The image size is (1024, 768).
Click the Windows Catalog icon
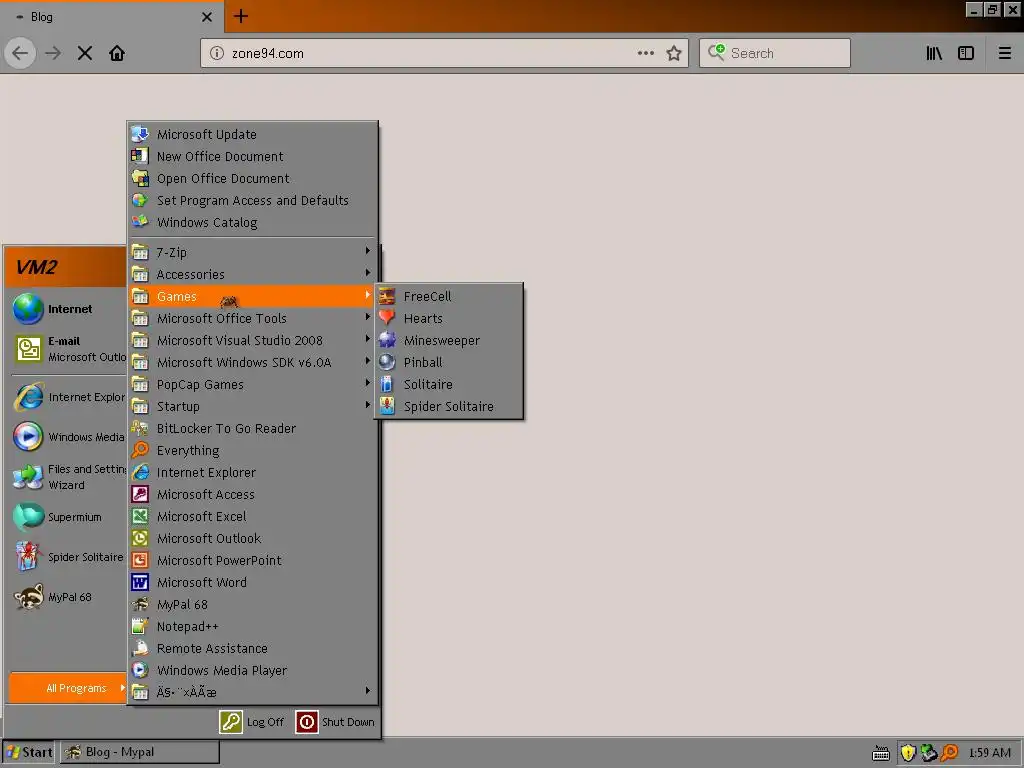(140, 223)
